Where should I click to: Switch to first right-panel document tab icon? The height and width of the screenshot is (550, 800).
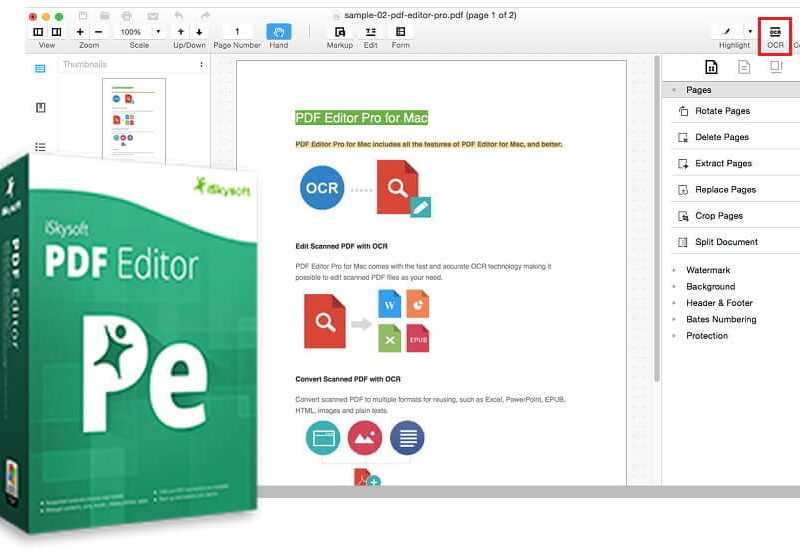click(711, 67)
